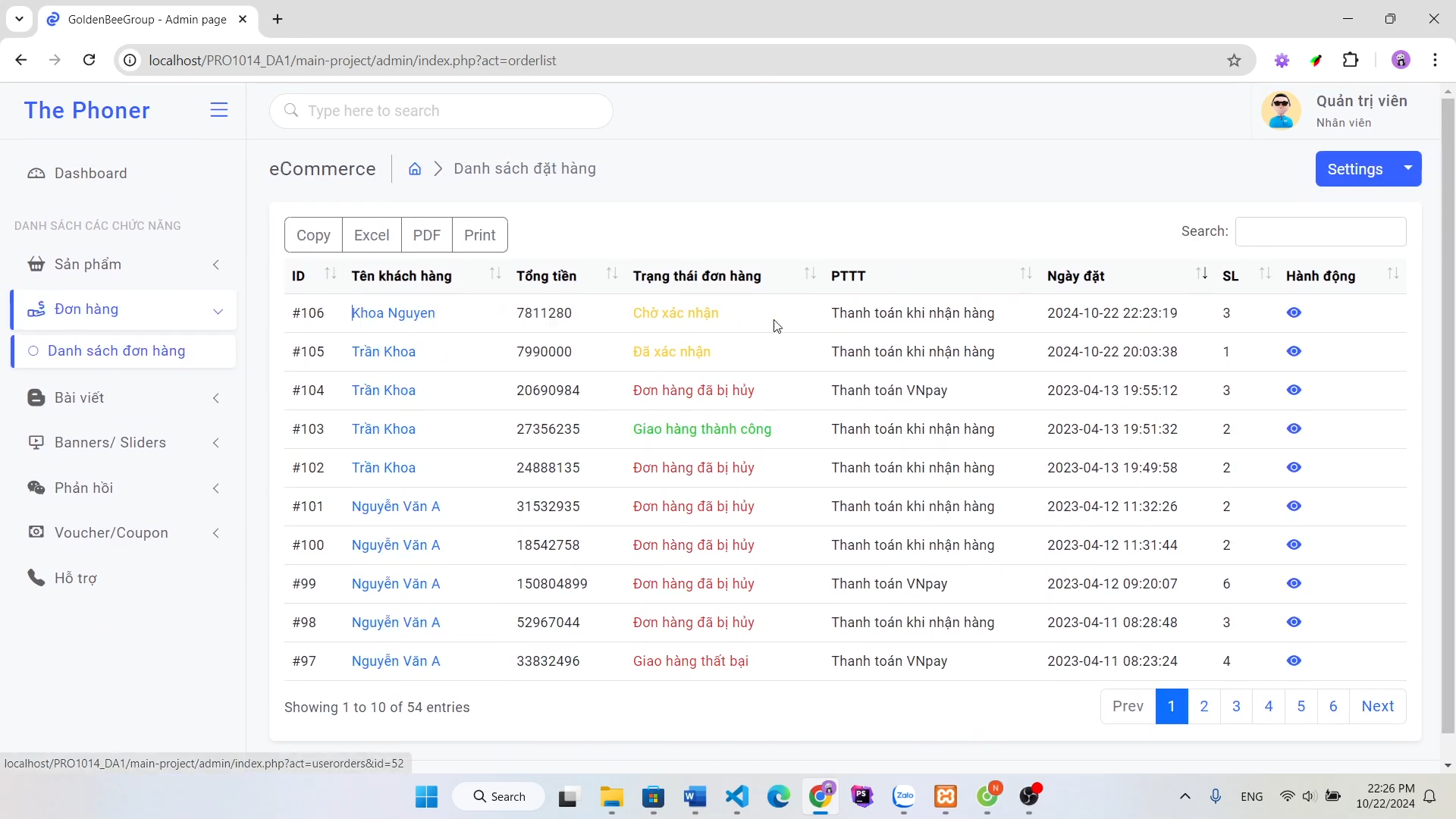Sort table by Tổng tiền column
This screenshot has width=1456, height=819.
coord(567,276)
